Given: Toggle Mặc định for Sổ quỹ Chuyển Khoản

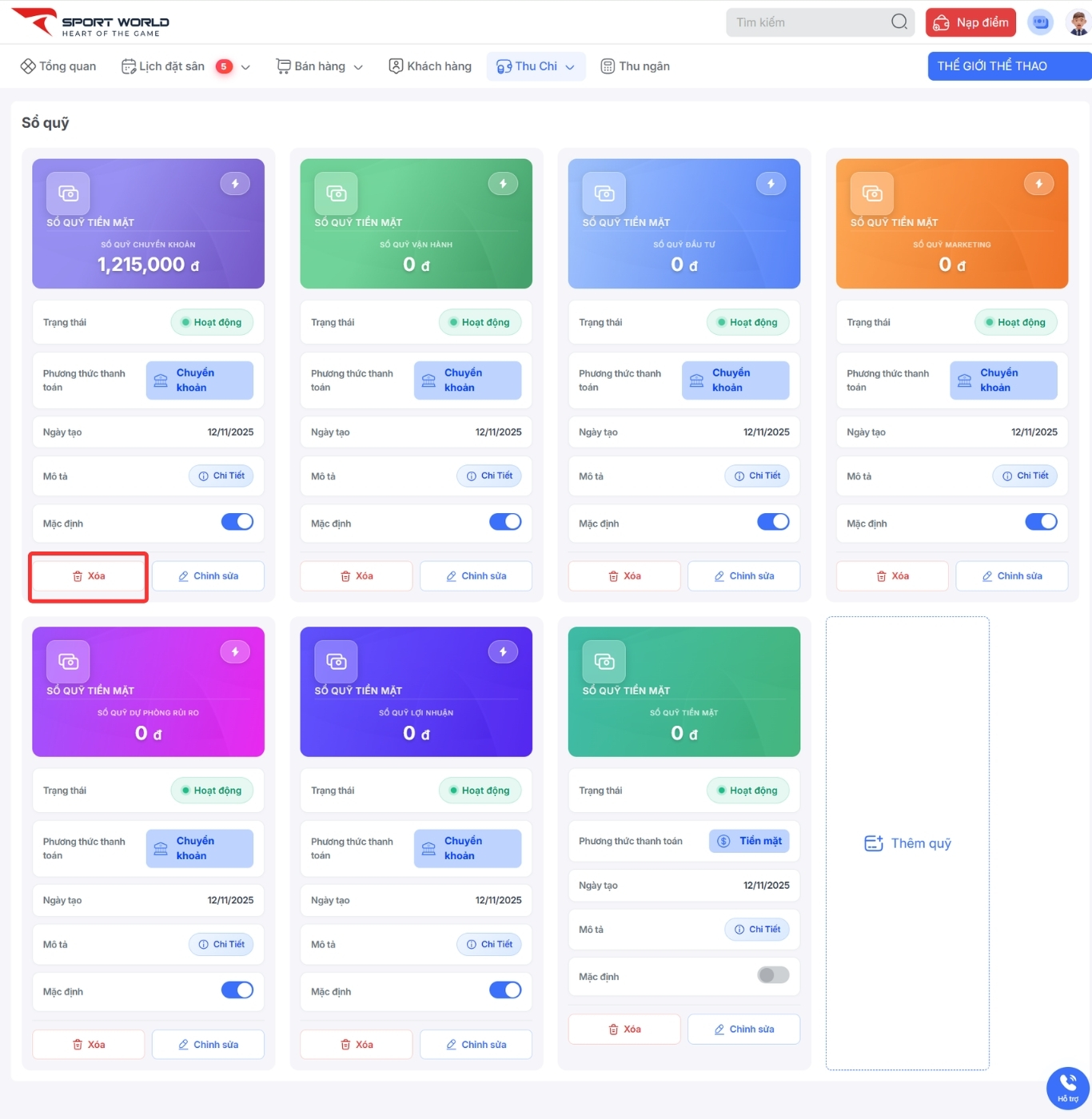Looking at the screenshot, I should tap(237, 522).
